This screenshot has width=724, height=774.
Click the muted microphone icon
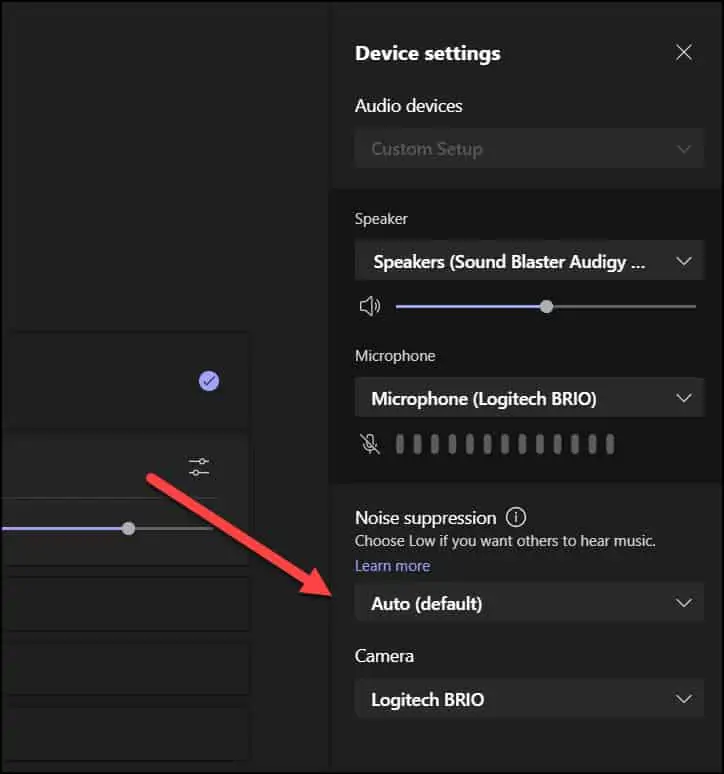coord(370,444)
